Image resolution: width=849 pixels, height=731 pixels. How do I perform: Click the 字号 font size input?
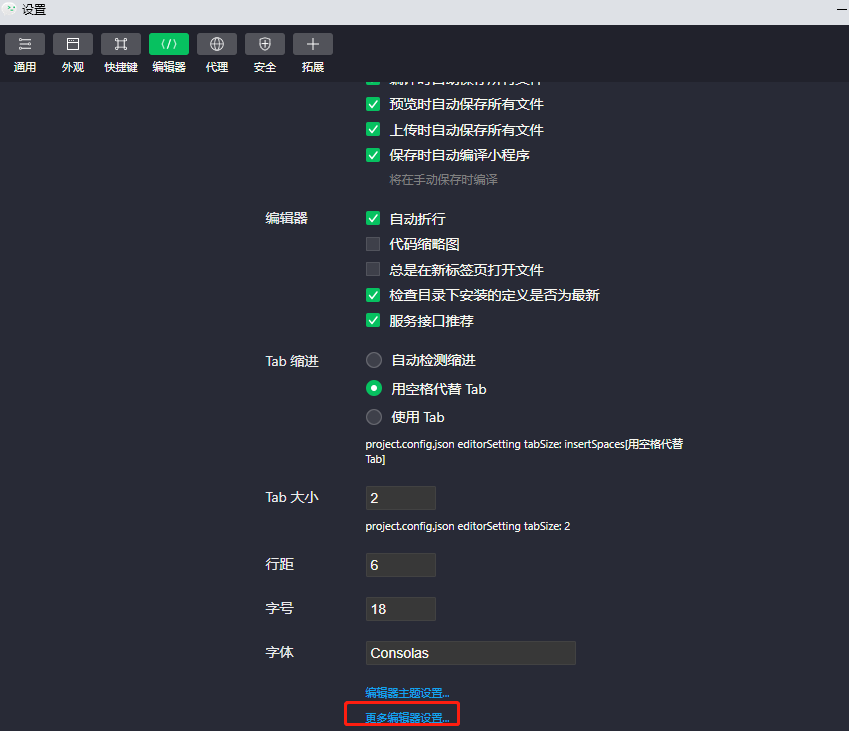401,609
